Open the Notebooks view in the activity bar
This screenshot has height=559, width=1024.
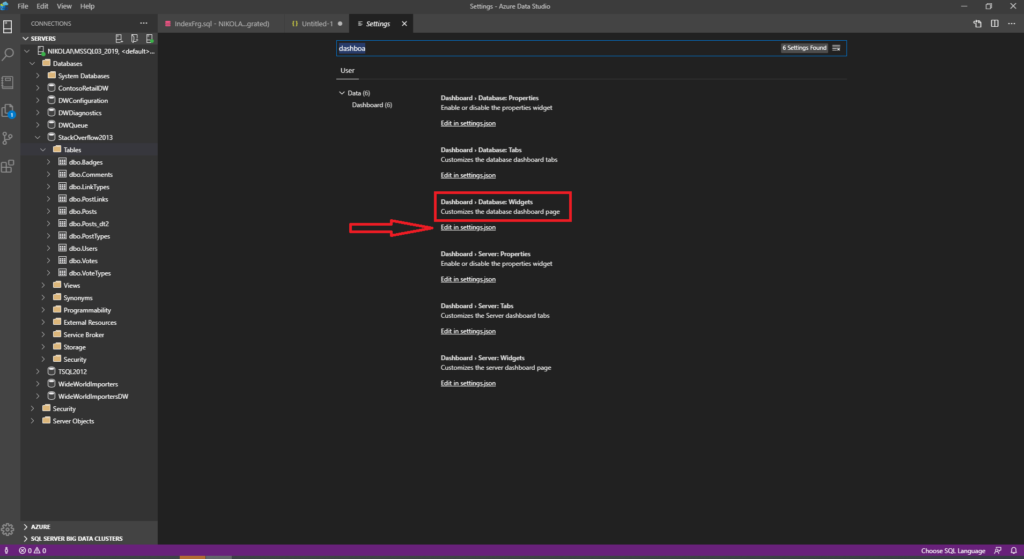point(8,83)
